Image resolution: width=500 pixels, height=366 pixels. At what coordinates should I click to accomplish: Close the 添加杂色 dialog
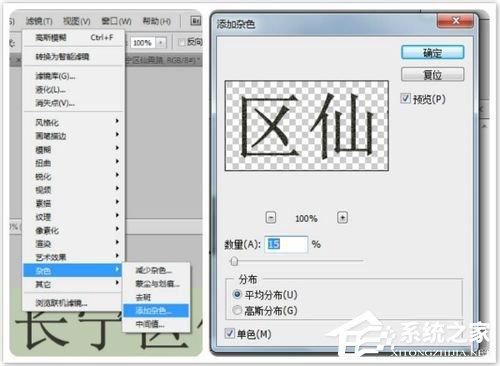[x=455, y=21]
